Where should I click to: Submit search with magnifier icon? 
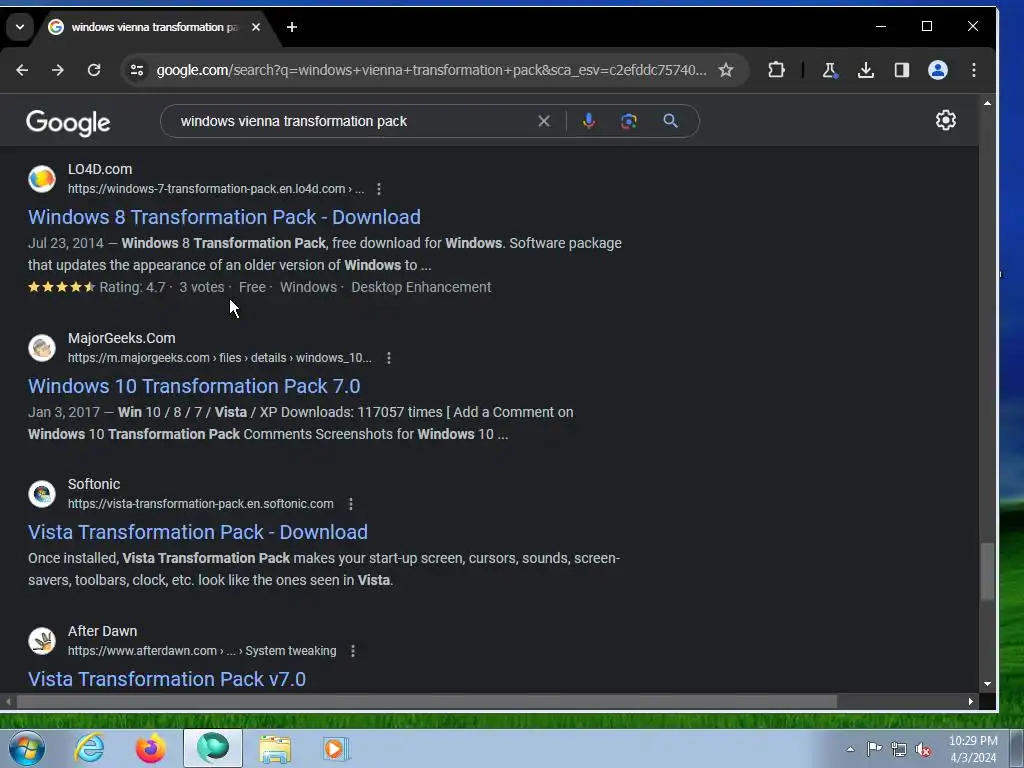tap(671, 121)
